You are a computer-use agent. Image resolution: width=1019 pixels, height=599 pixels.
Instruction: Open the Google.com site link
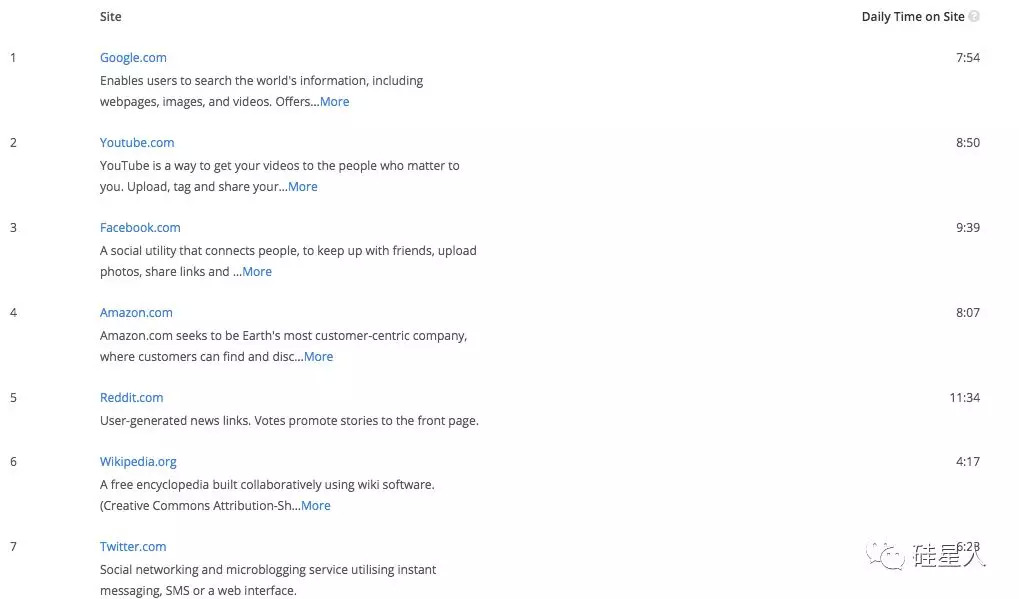[133, 58]
